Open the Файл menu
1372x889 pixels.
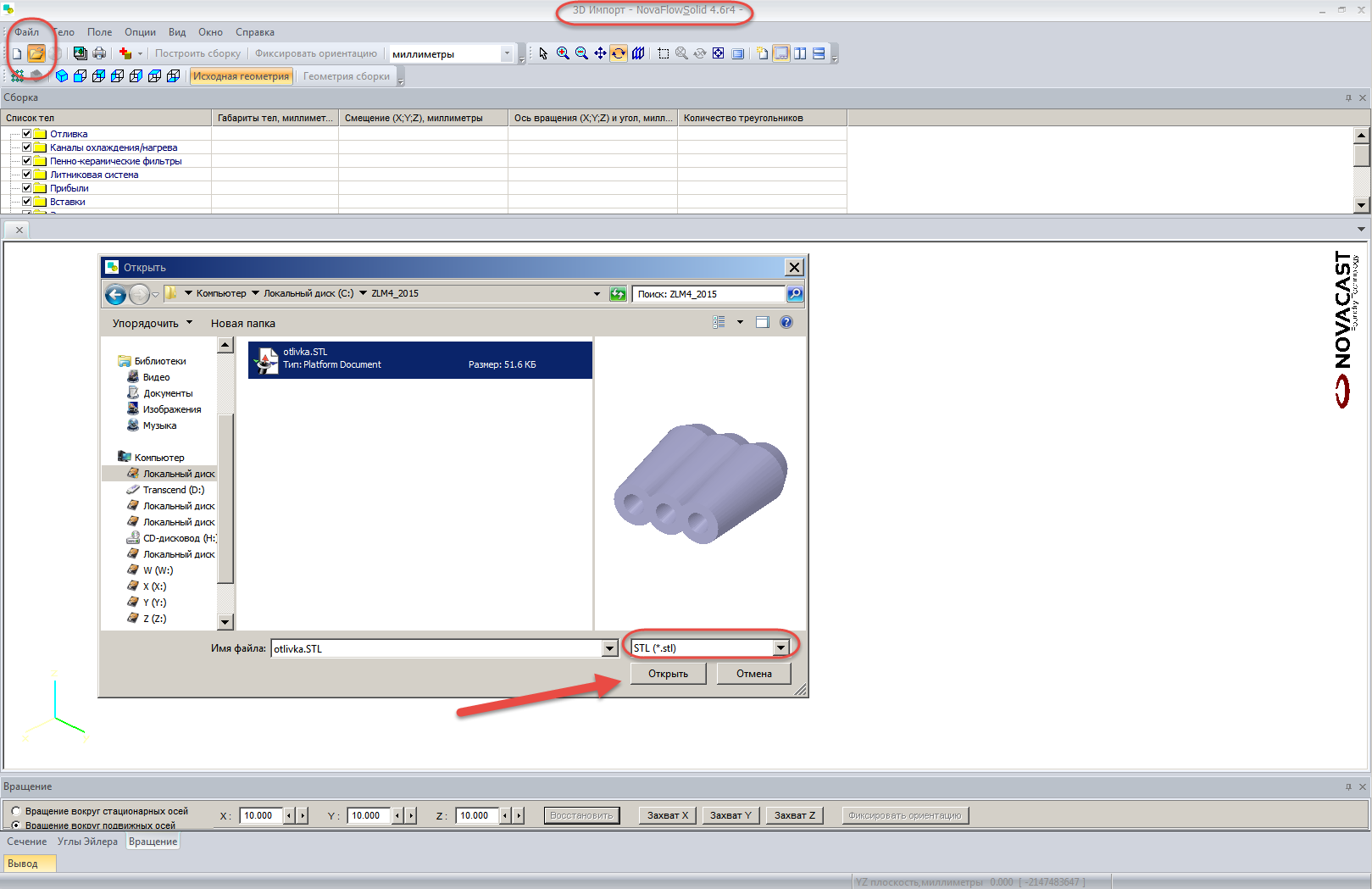pyautogui.click(x=27, y=32)
